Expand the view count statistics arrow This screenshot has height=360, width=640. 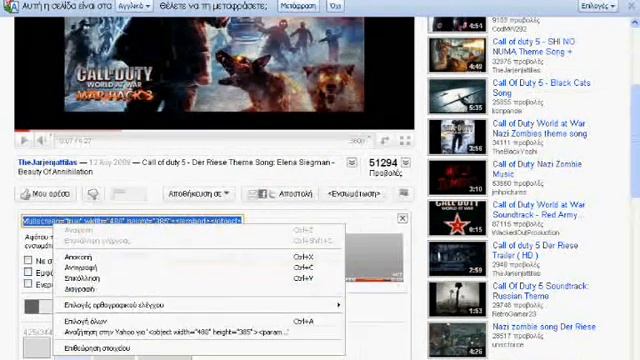click(x=406, y=163)
